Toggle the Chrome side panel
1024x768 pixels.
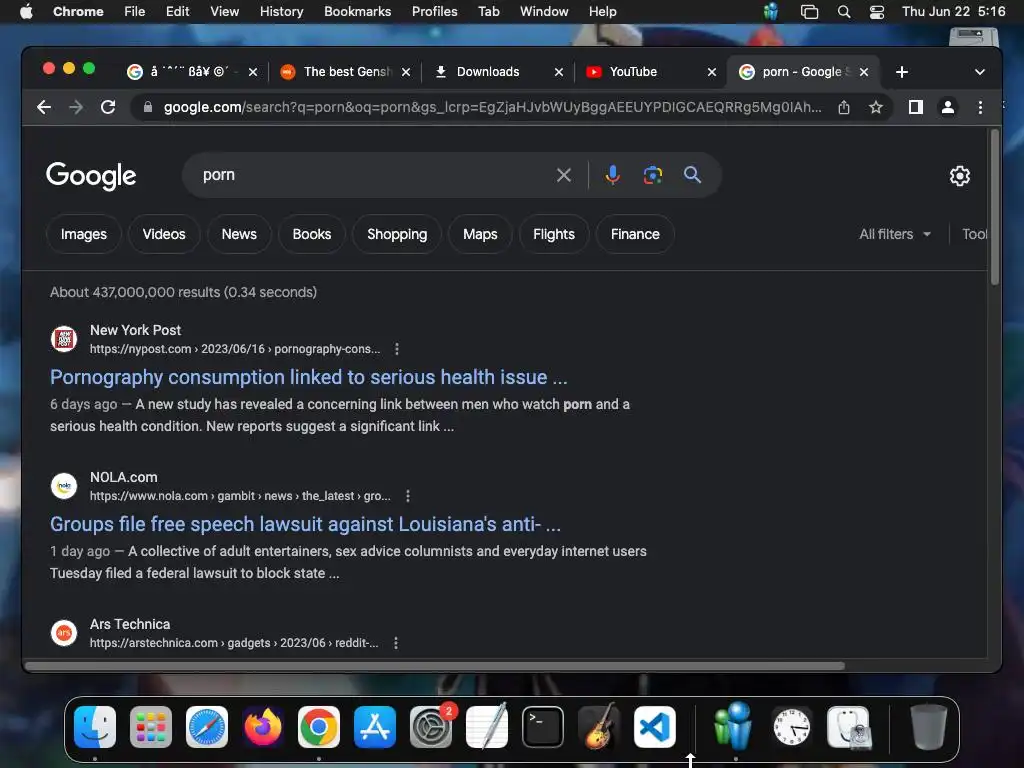916,107
